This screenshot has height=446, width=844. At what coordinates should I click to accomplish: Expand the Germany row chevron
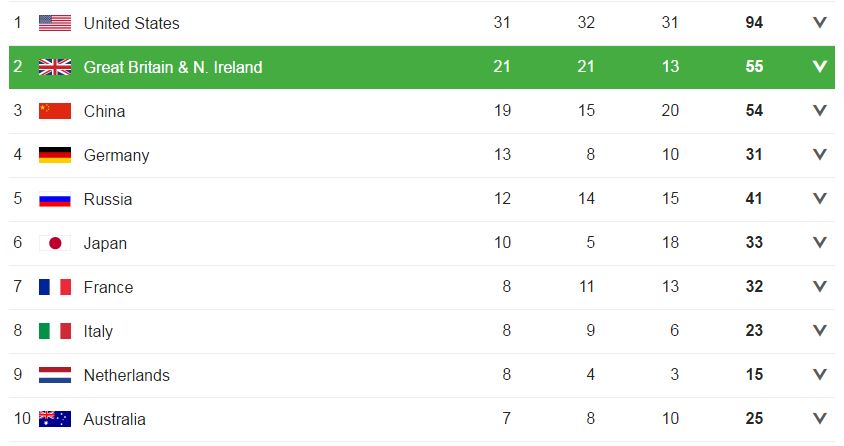pyautogui.click(x=820, y=155)
